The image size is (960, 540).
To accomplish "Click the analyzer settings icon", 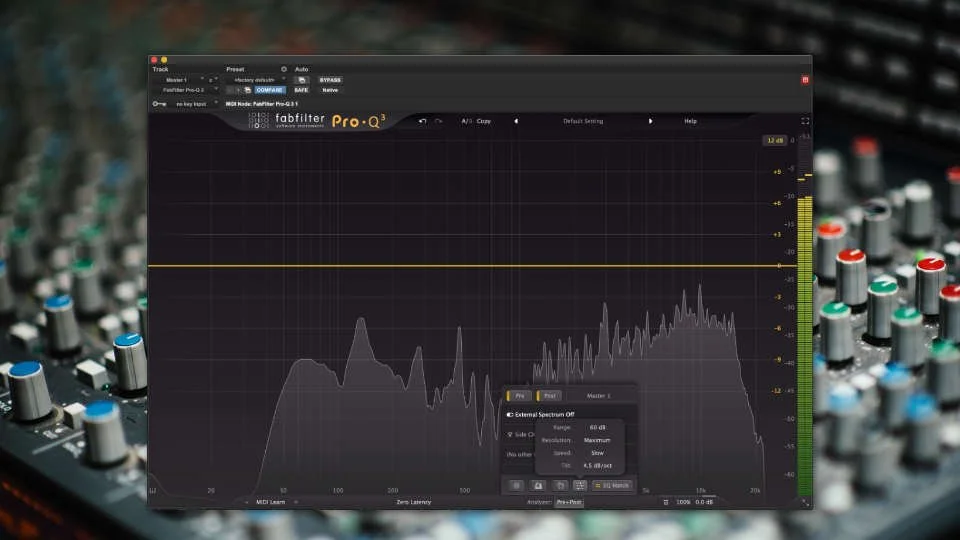I will (x=580, y=486).
